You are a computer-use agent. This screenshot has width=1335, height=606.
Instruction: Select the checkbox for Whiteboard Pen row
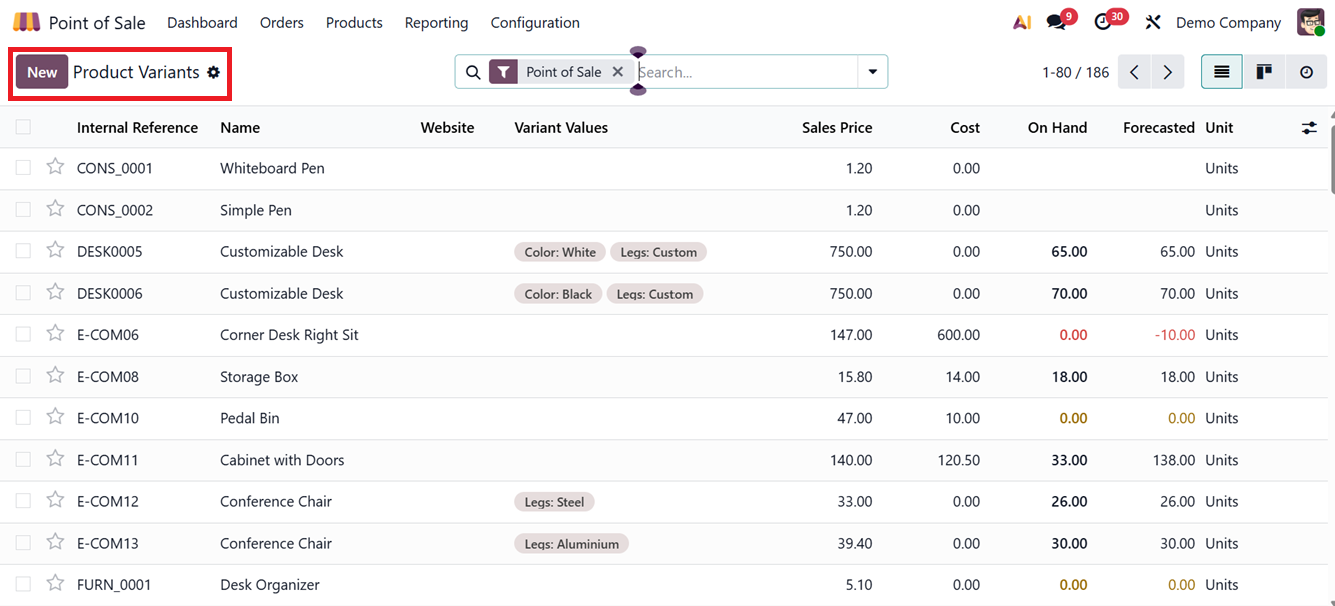tap(23, 167)
